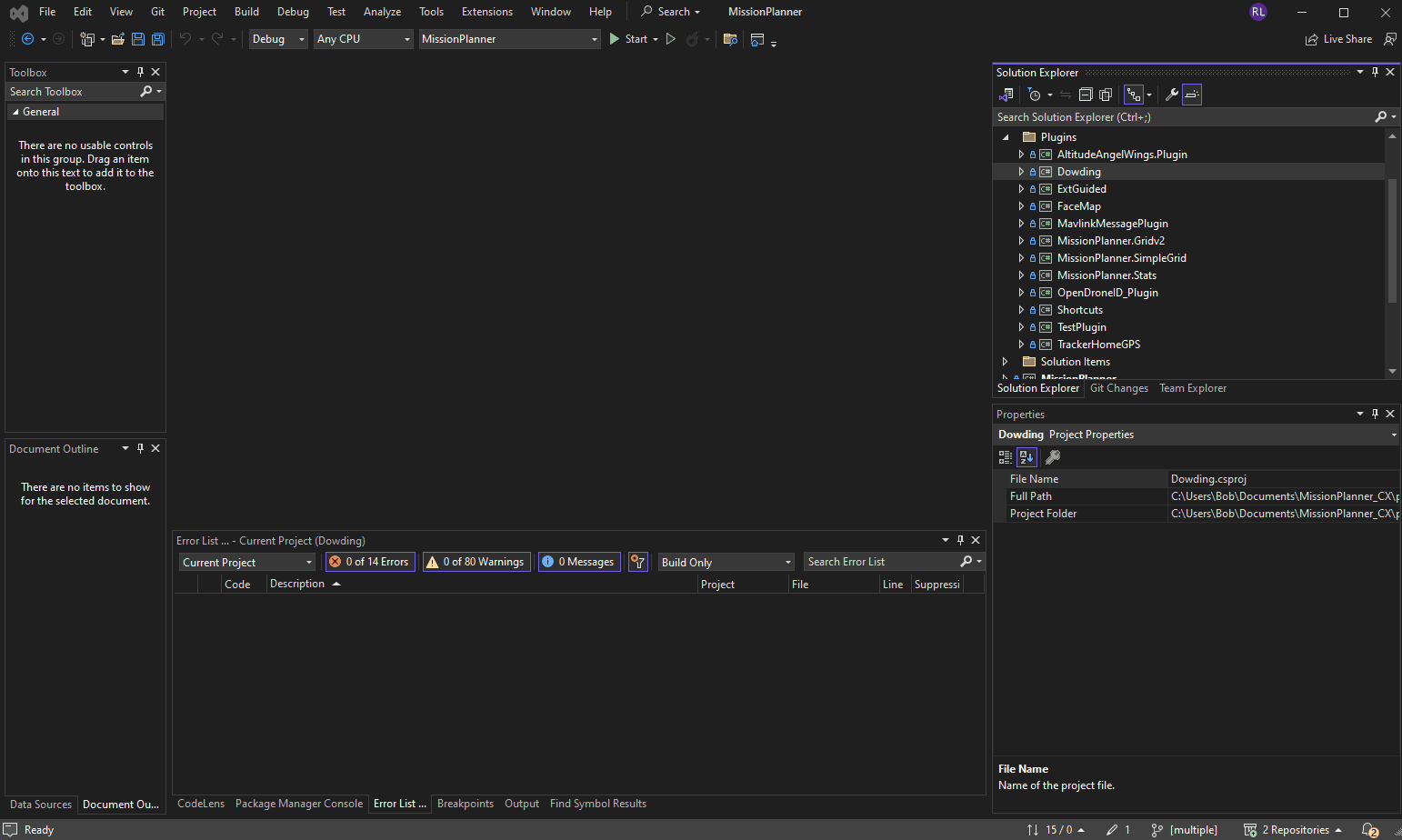
Task: Click the Start Without Debugging outline arrow
Action: (x=671, y=39)
